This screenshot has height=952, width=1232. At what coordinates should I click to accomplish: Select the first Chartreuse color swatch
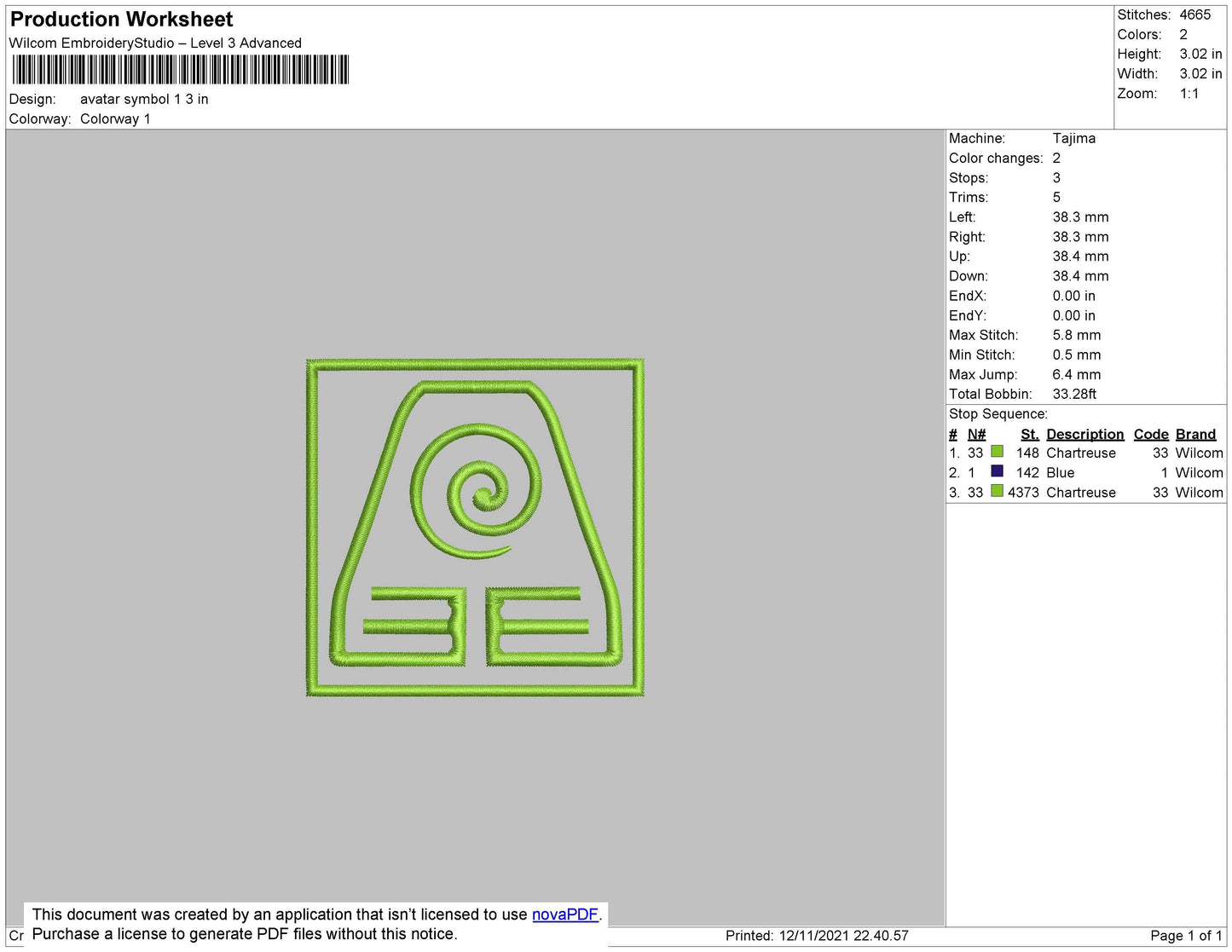click(x=997, y=452)
